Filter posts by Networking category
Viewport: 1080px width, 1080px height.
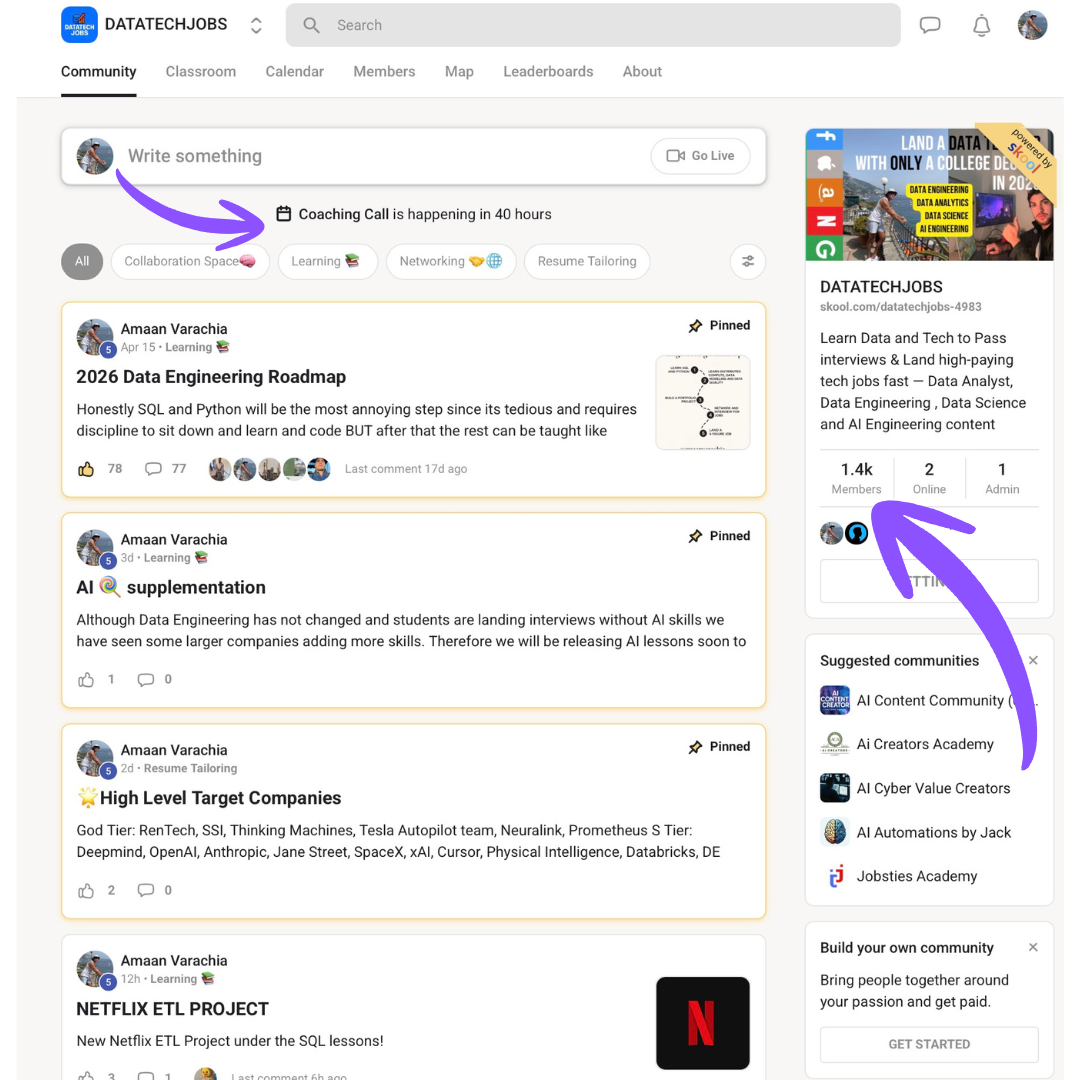point(451,262)
